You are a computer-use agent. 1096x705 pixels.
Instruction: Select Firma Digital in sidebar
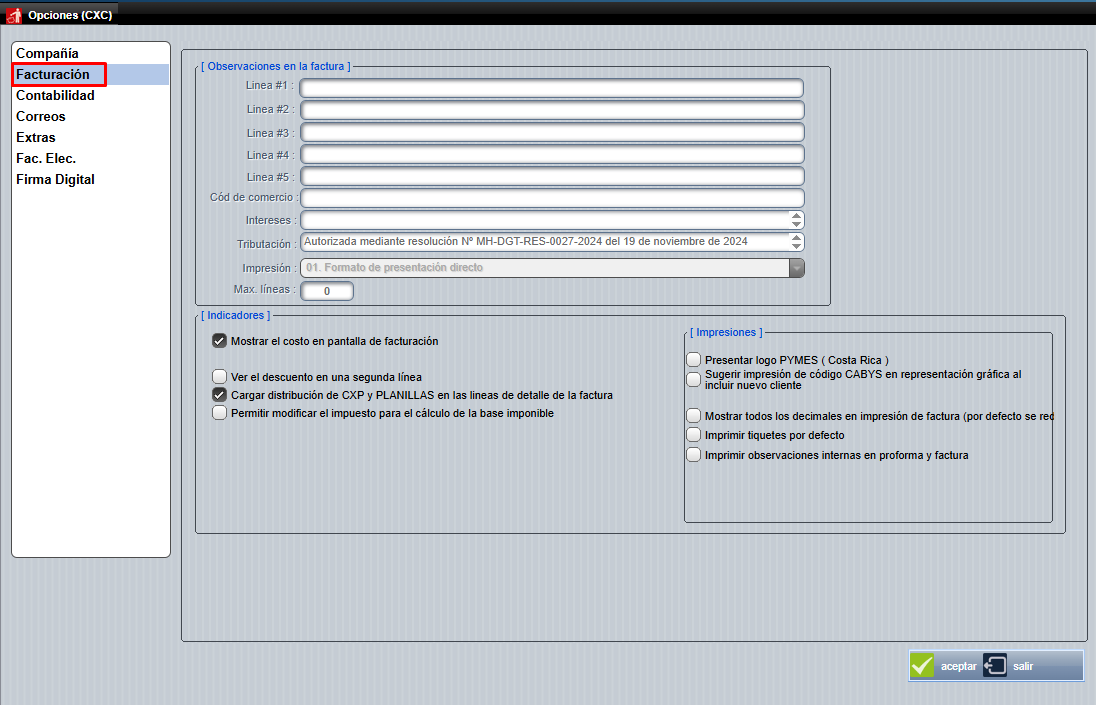[x=55, y=180]
